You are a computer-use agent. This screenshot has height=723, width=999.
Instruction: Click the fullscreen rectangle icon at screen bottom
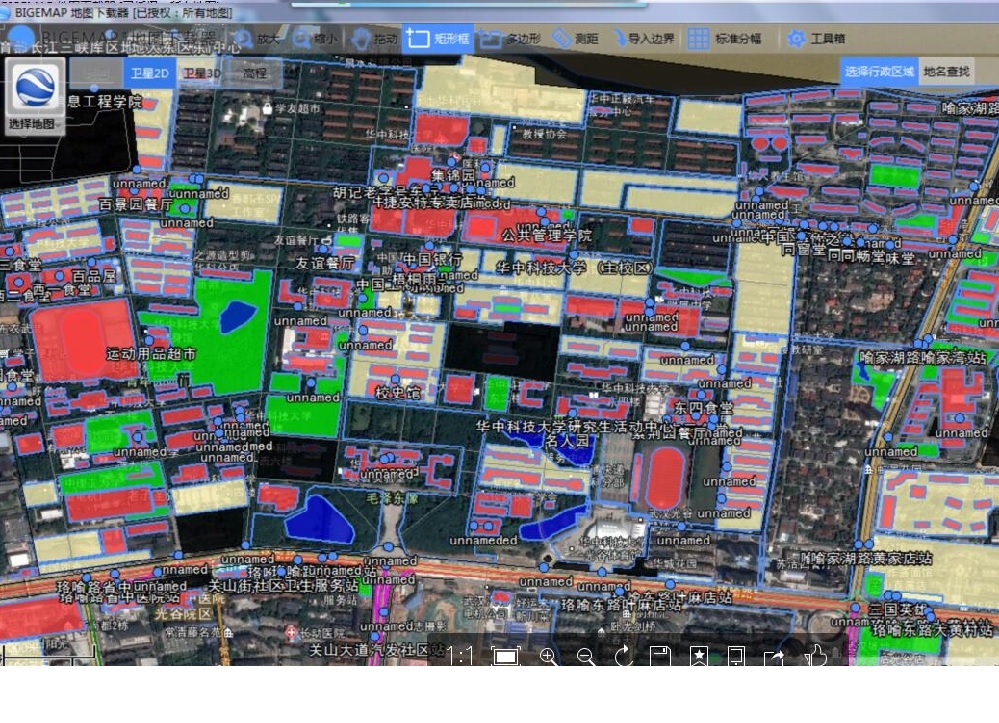(x=507, y=657)
